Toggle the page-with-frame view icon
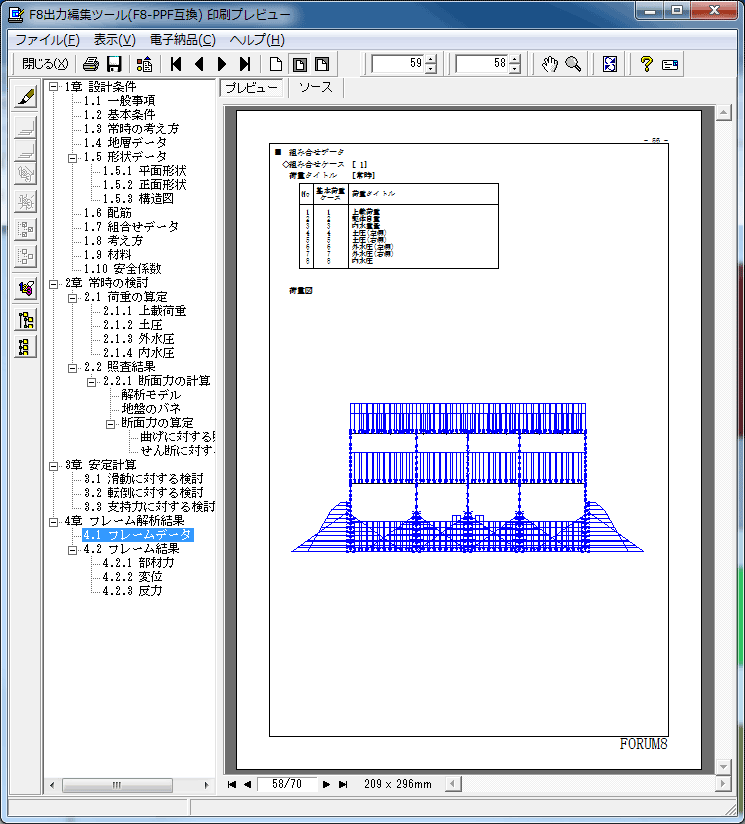745x824 pixels. [x=299, y=64]
